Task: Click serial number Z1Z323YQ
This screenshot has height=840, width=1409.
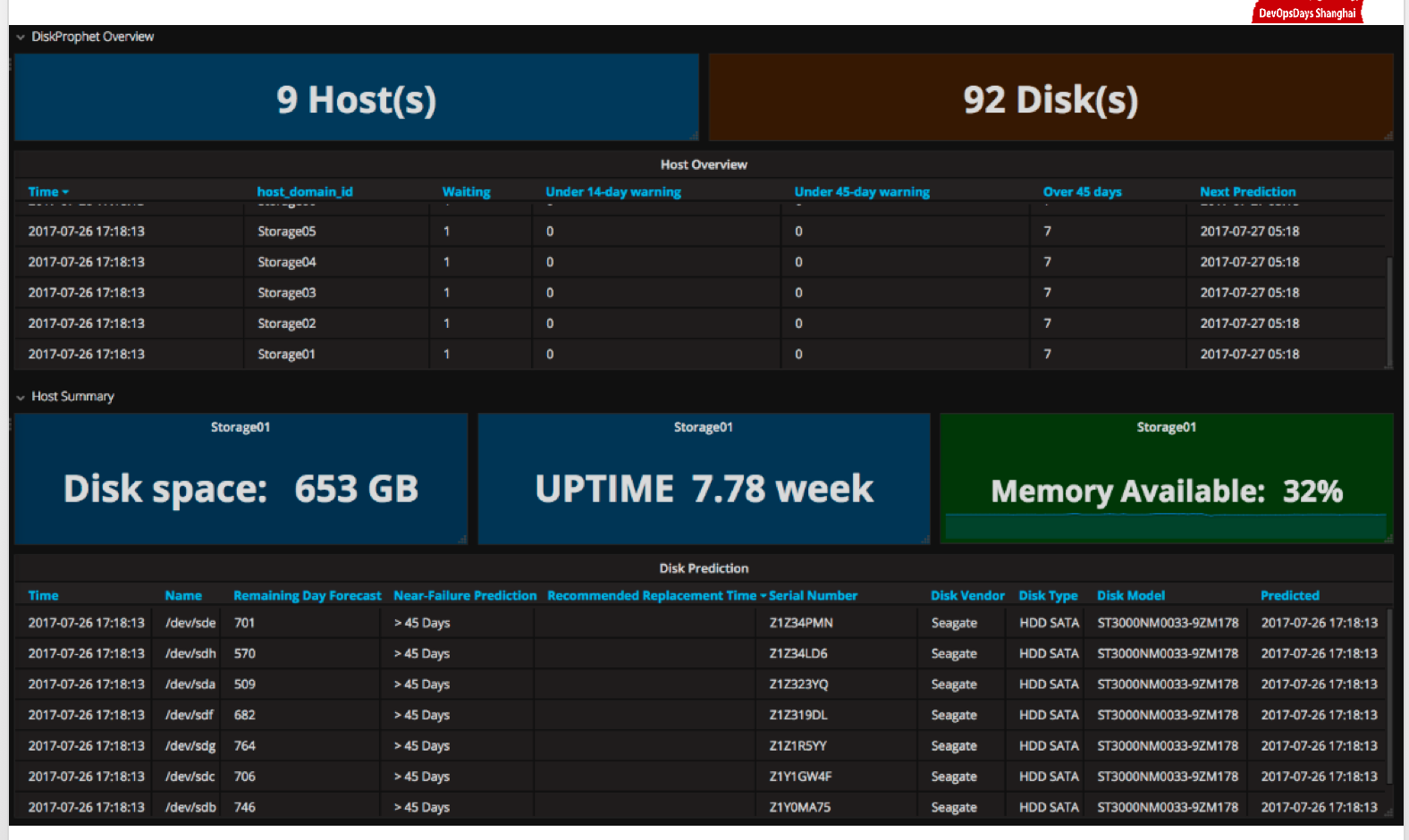Action: [x=798, y=685]
